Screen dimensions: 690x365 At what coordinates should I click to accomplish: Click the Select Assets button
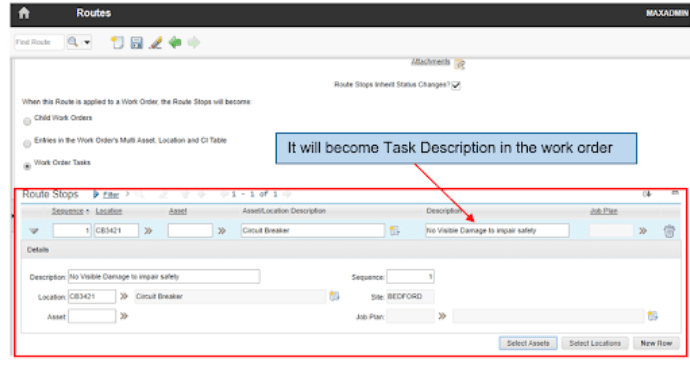(x=528, y=343)
